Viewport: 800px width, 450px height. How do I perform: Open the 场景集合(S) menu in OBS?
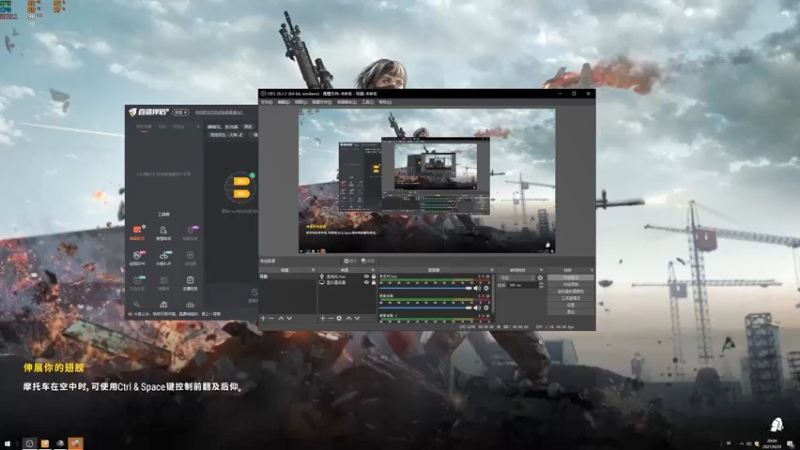click(346, 102)
